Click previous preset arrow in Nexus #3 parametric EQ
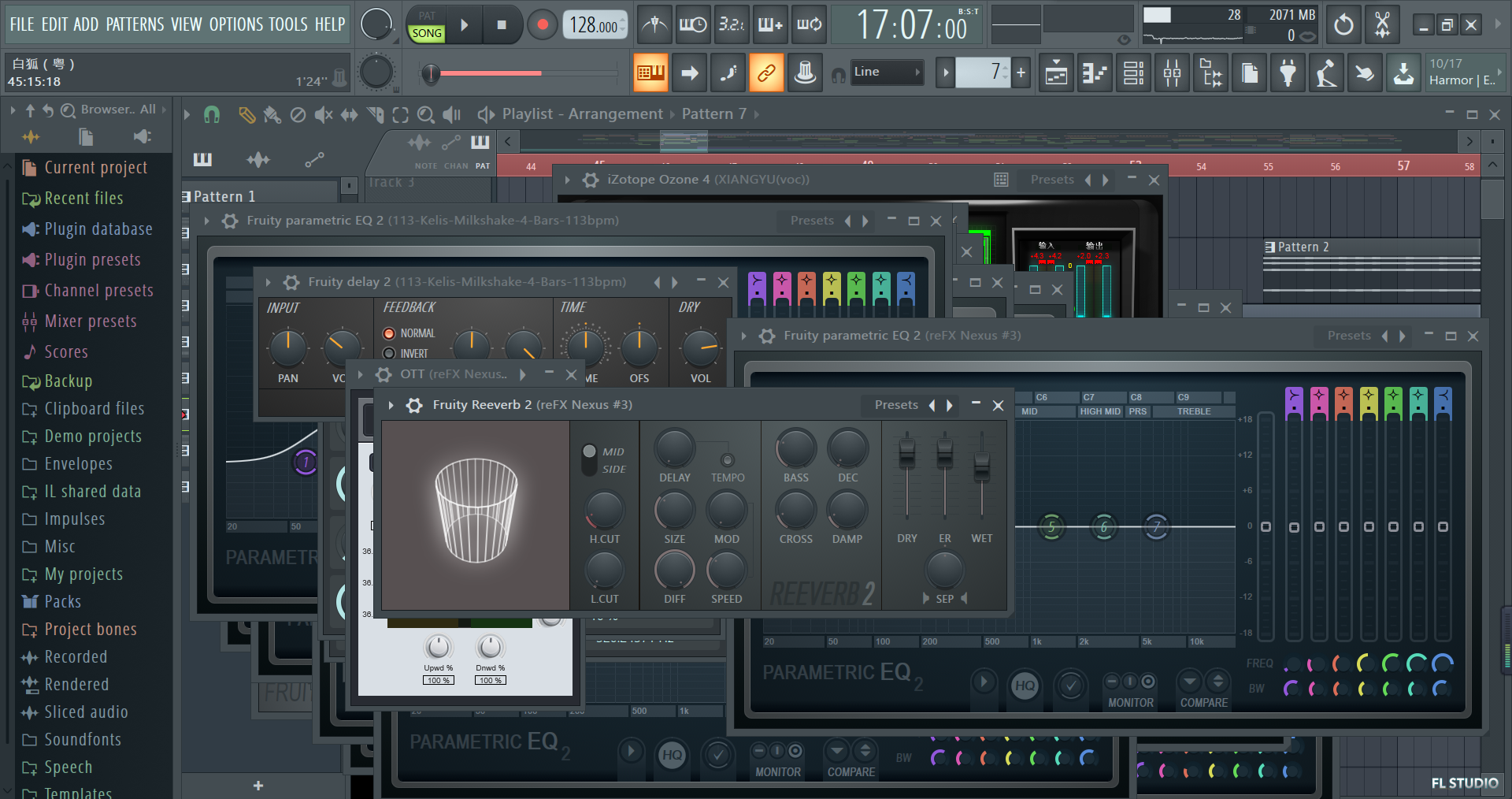Screen dimensions: 1512x799 [x=1384, y=336]
